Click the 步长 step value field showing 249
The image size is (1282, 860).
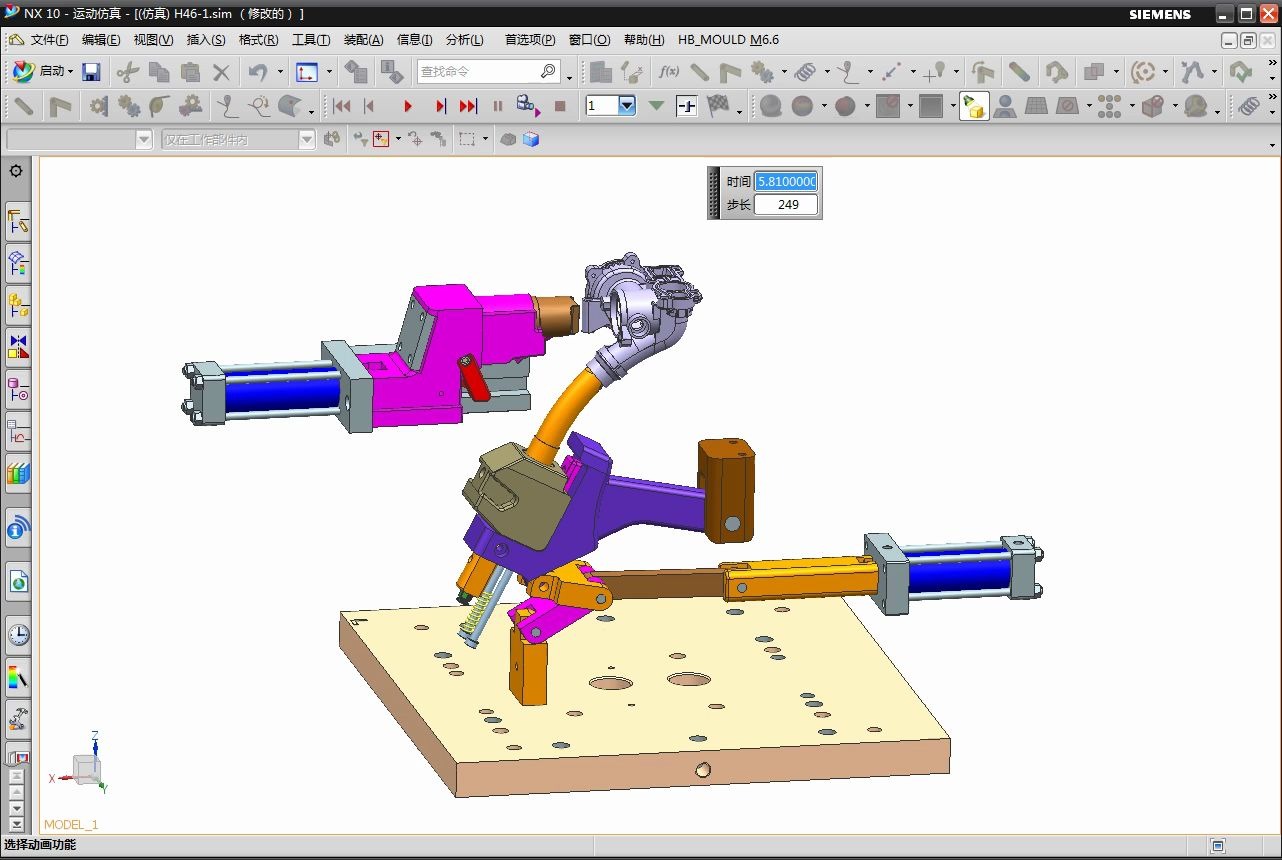(786, 204)
